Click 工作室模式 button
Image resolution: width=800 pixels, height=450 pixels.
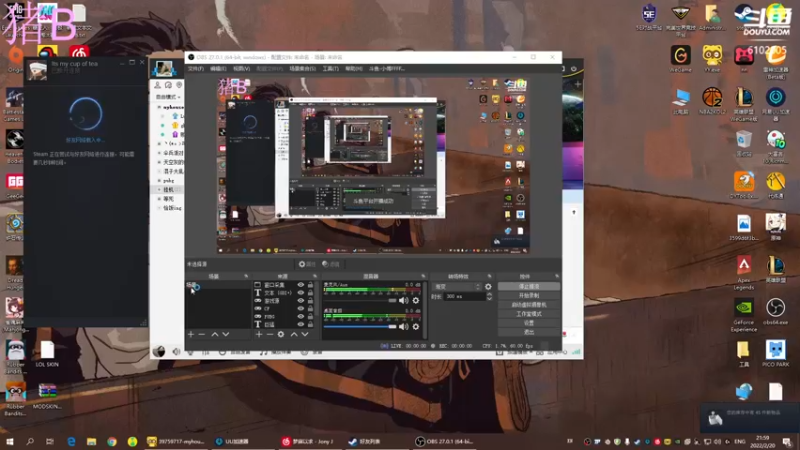point(529,314)
